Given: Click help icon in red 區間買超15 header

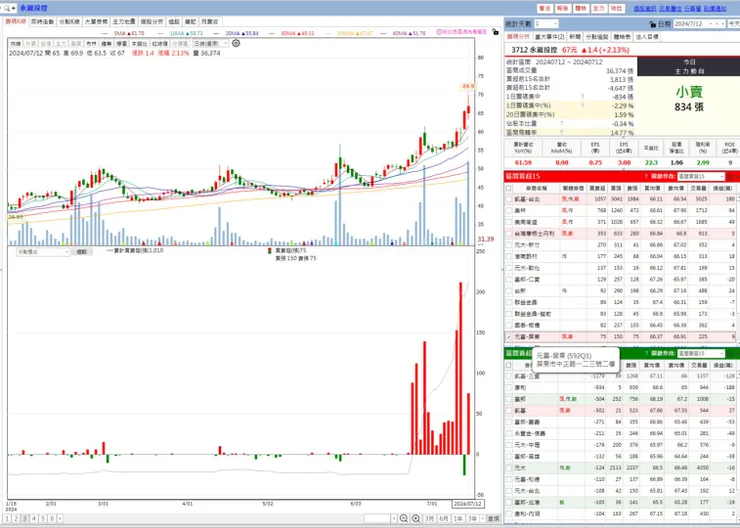Looking at the screenshot, I should (646, 176).
